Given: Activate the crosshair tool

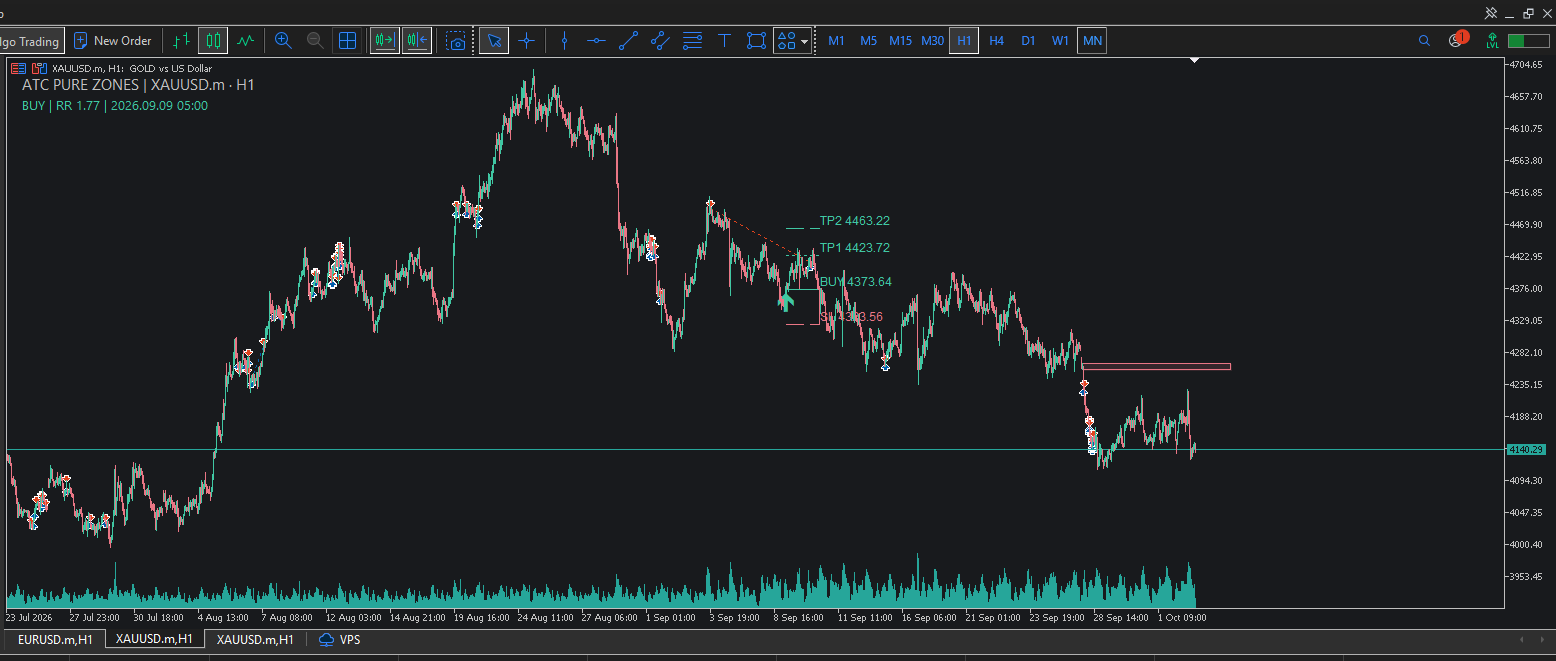Looking at the screenshot, I should (x=526, y=41).
